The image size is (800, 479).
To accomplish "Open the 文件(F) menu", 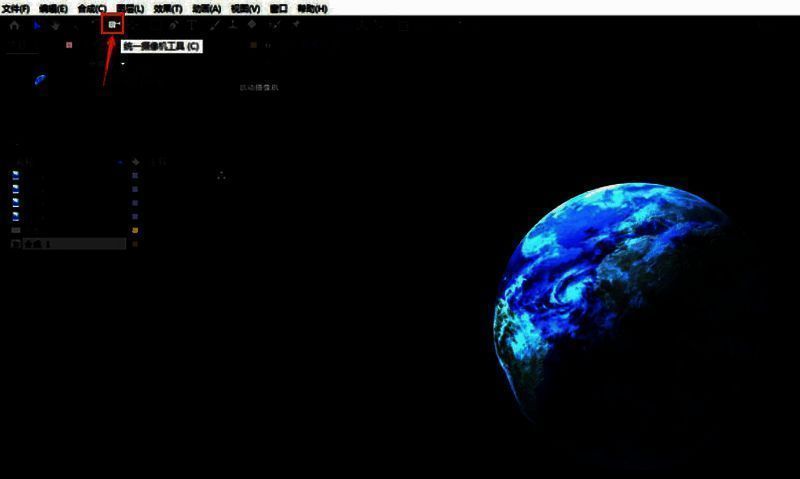I will (x=16, y=8).
